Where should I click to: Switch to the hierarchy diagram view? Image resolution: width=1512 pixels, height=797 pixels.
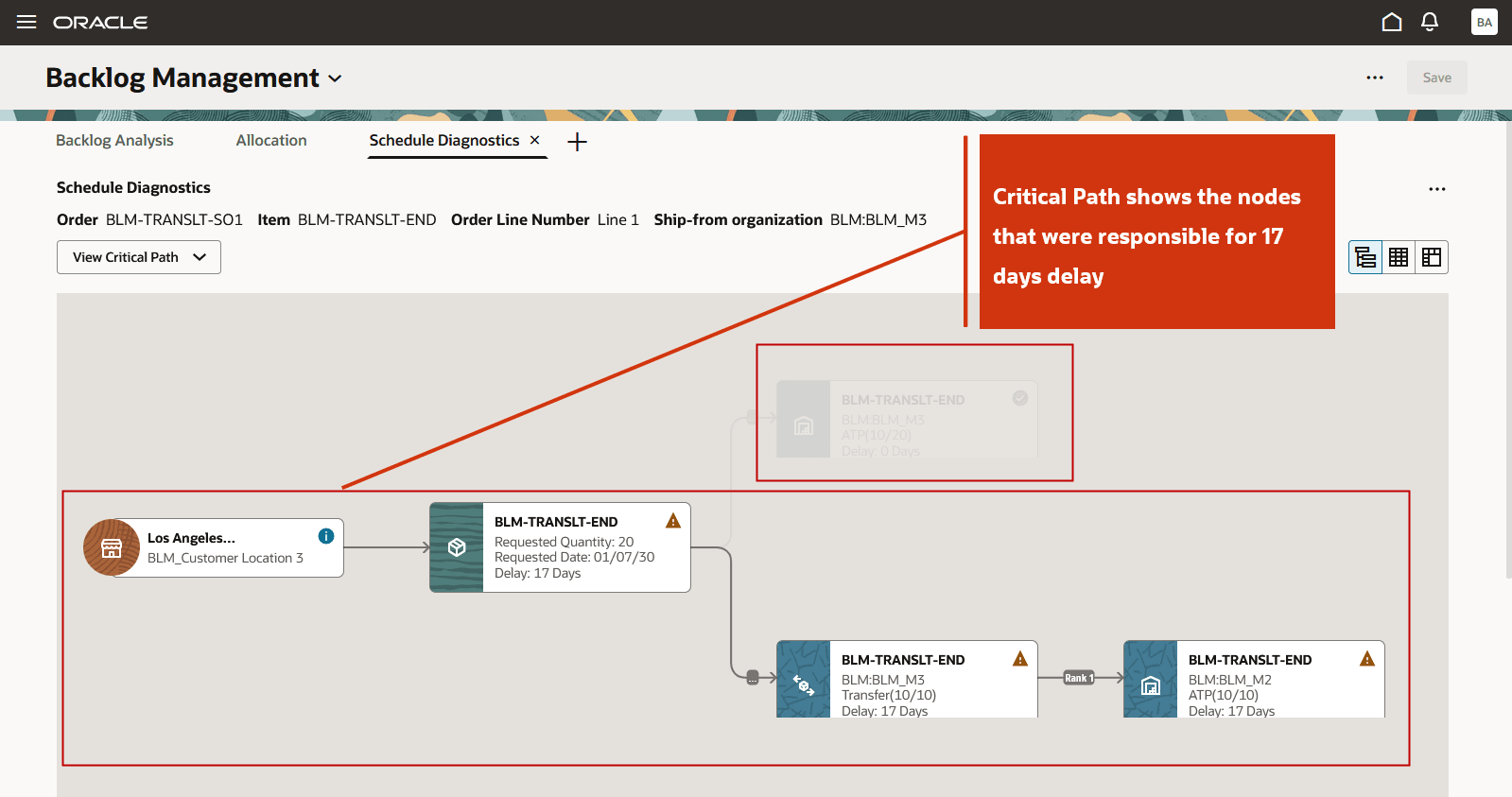click(1365, 257)
